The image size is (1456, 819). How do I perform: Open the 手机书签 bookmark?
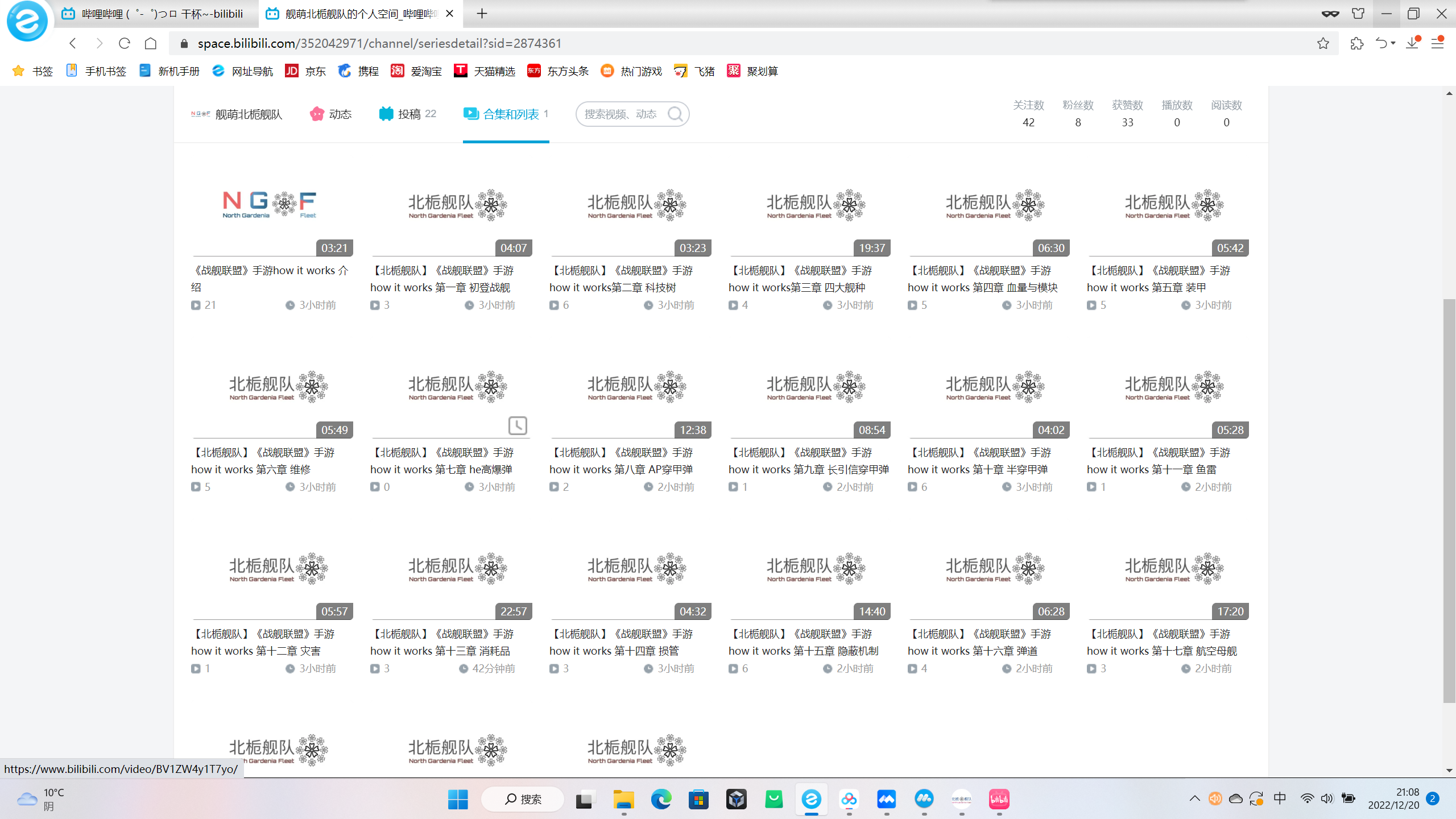[x=96, y=71]
